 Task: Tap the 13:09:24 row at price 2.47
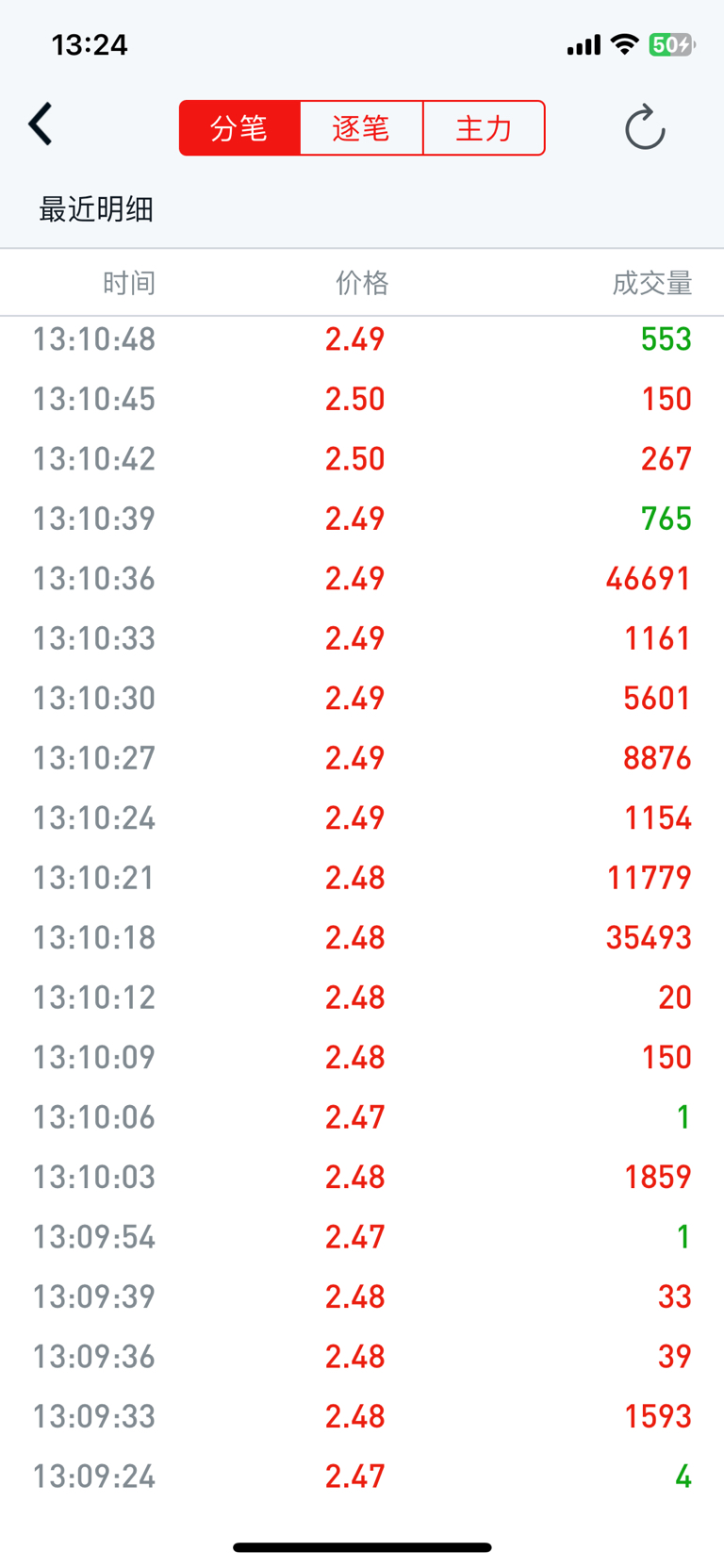[x=362, y=1477]
